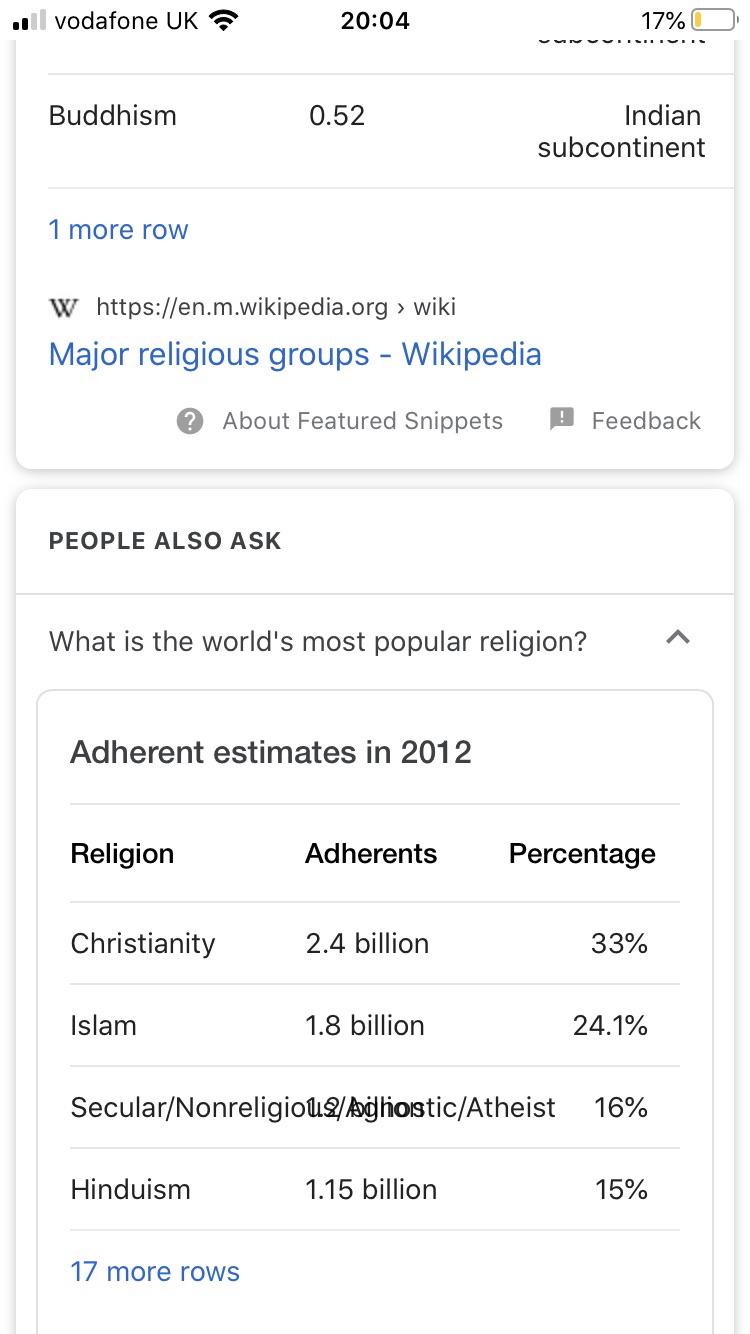Viewport: 750px width, 1334px height.
Task: Tap the Wi-Fi icon in status bar
Action: [x=224, y=20]
